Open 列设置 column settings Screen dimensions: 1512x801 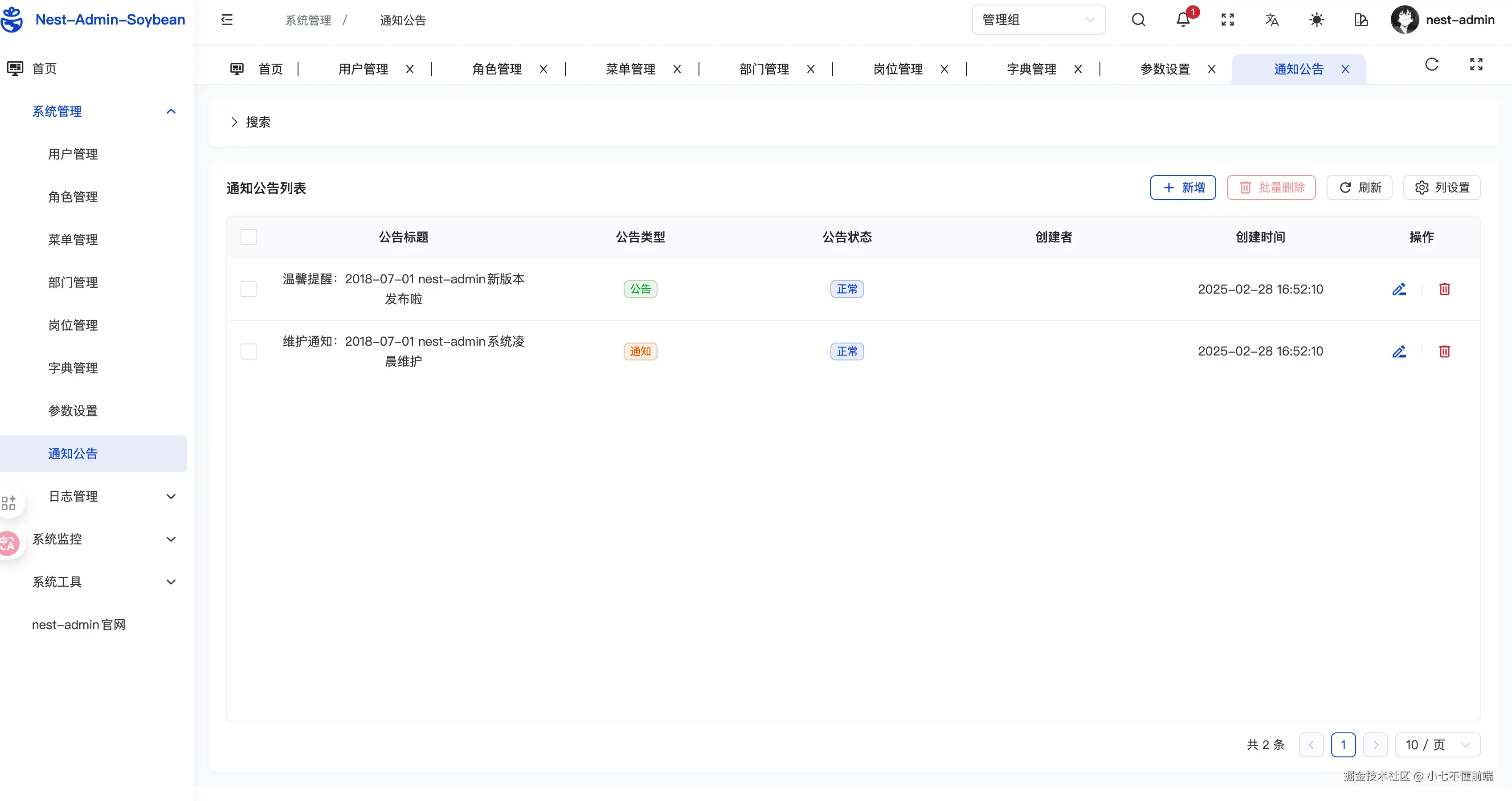pos(1442,188)
